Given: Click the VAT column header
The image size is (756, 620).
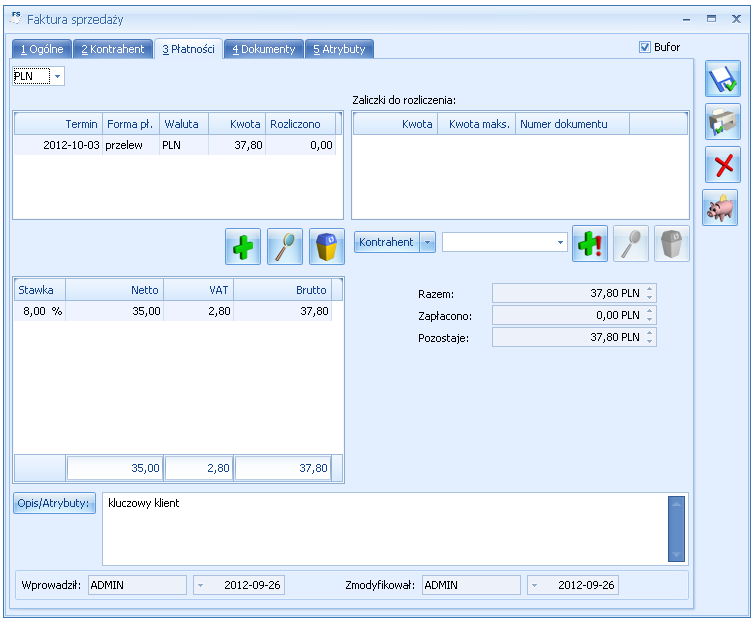Looking at the screenshot, I should click(x=199, y=290).
